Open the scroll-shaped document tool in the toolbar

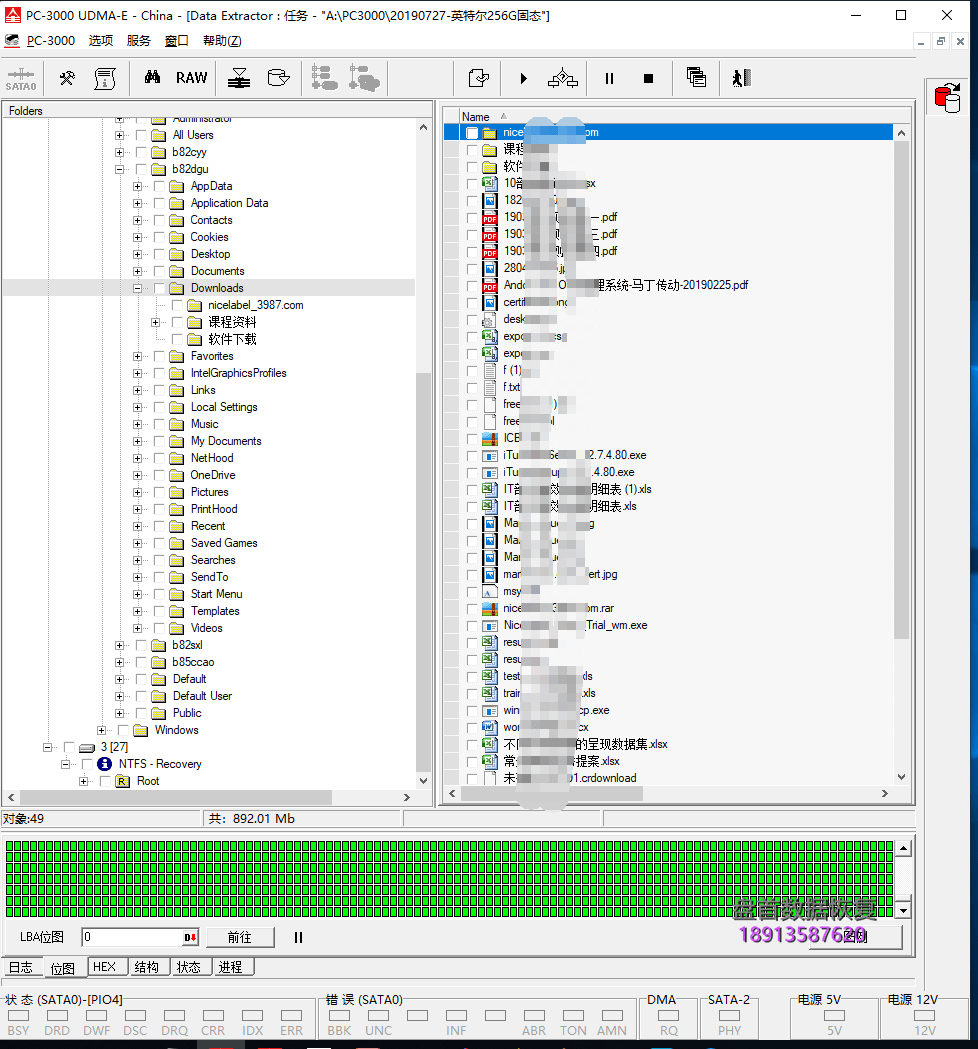104,78
